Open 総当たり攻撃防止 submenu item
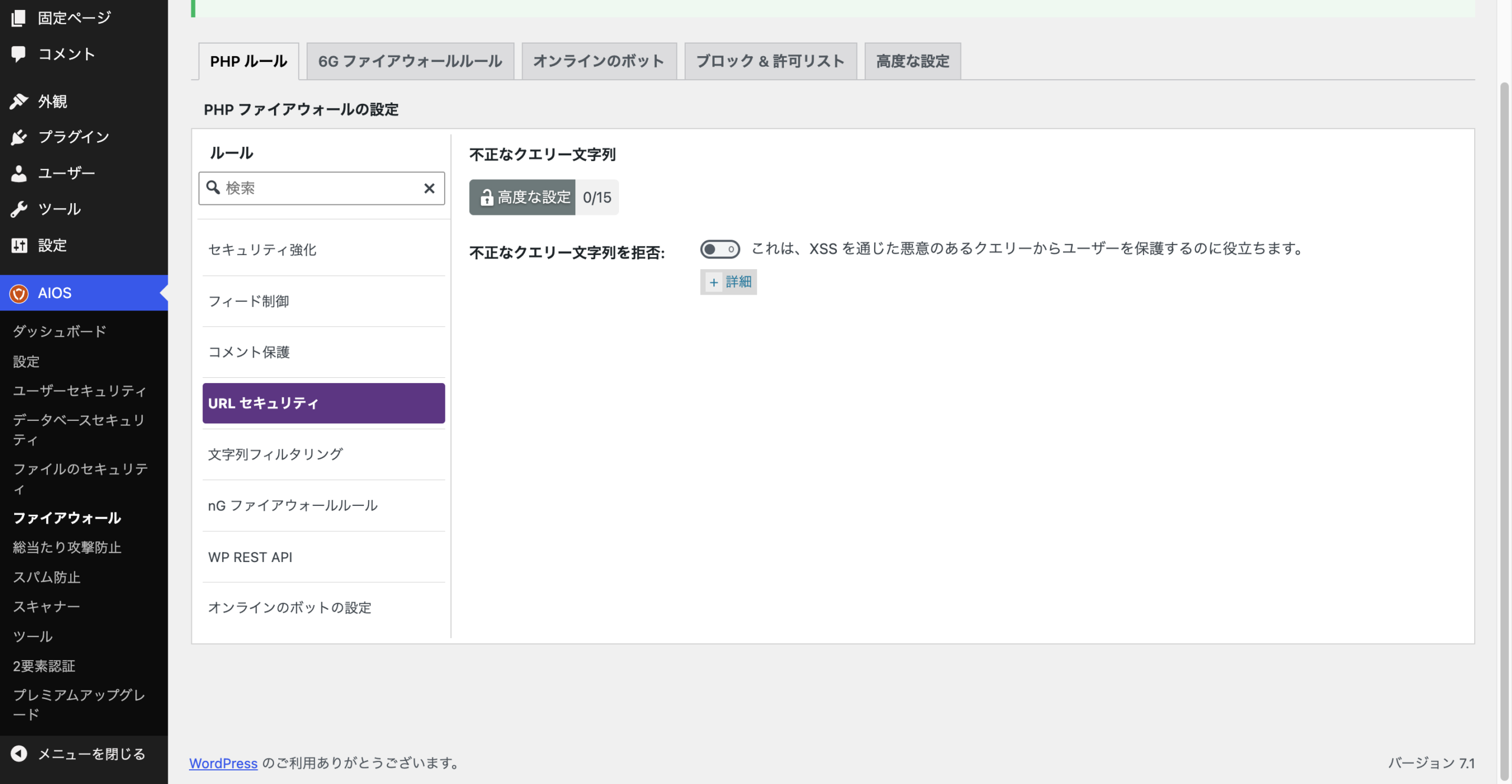Image resolution: width=1512 pixels, height=784 pixels. click(67, 547)
